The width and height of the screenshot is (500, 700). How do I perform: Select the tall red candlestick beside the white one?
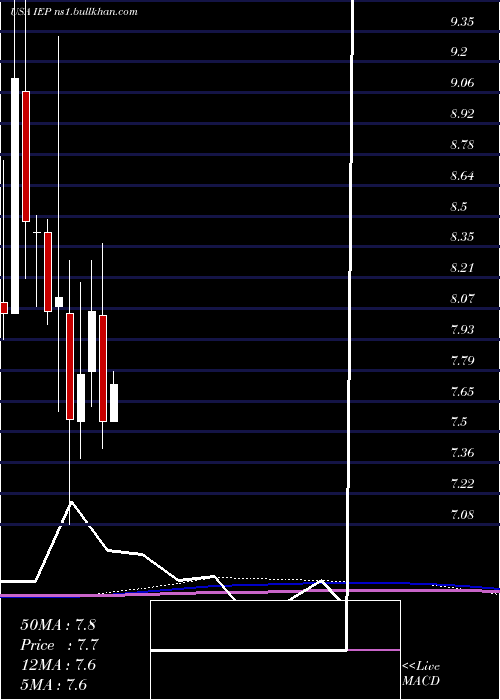26,156
